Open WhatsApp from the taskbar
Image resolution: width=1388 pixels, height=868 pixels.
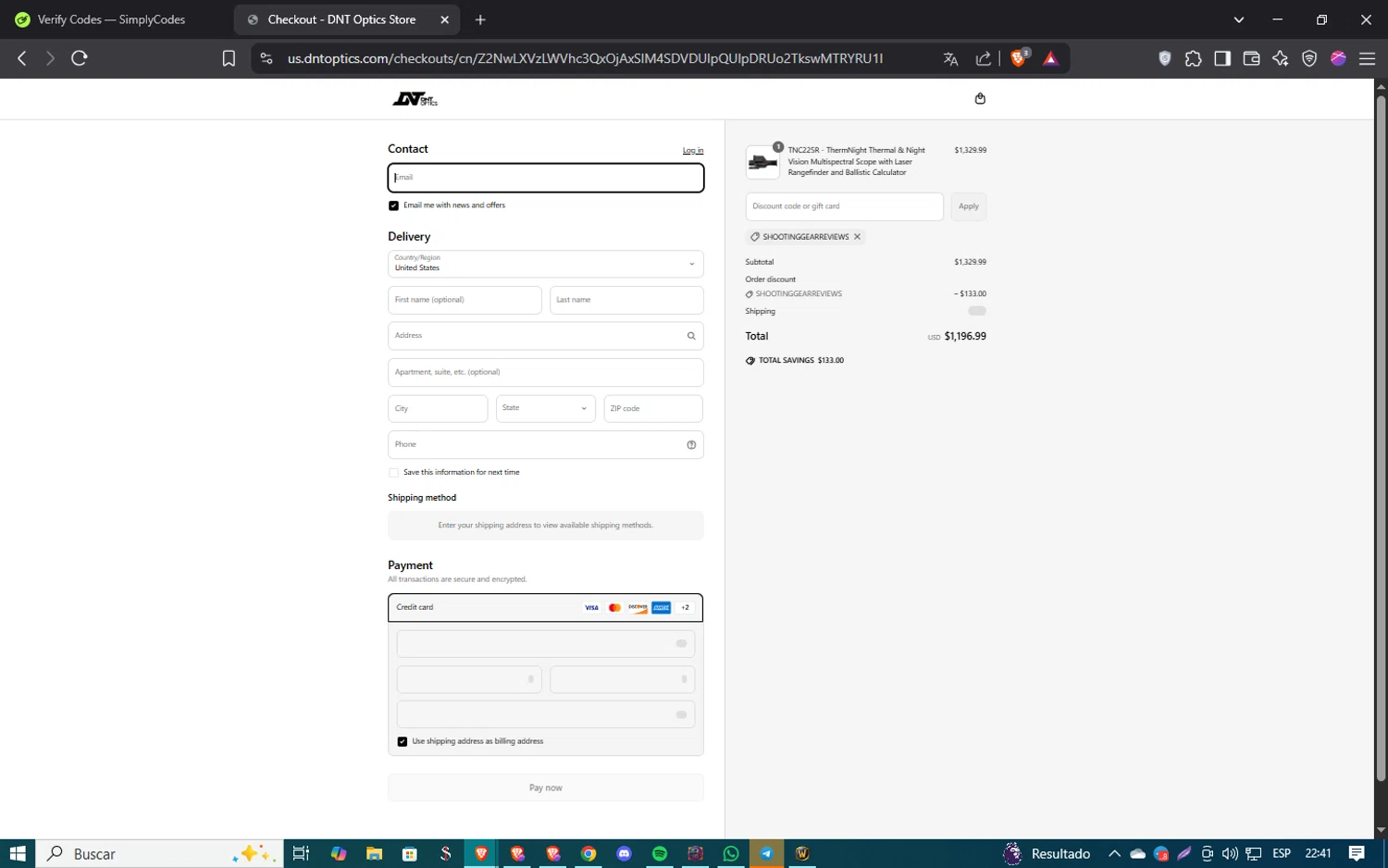(731, 853)
